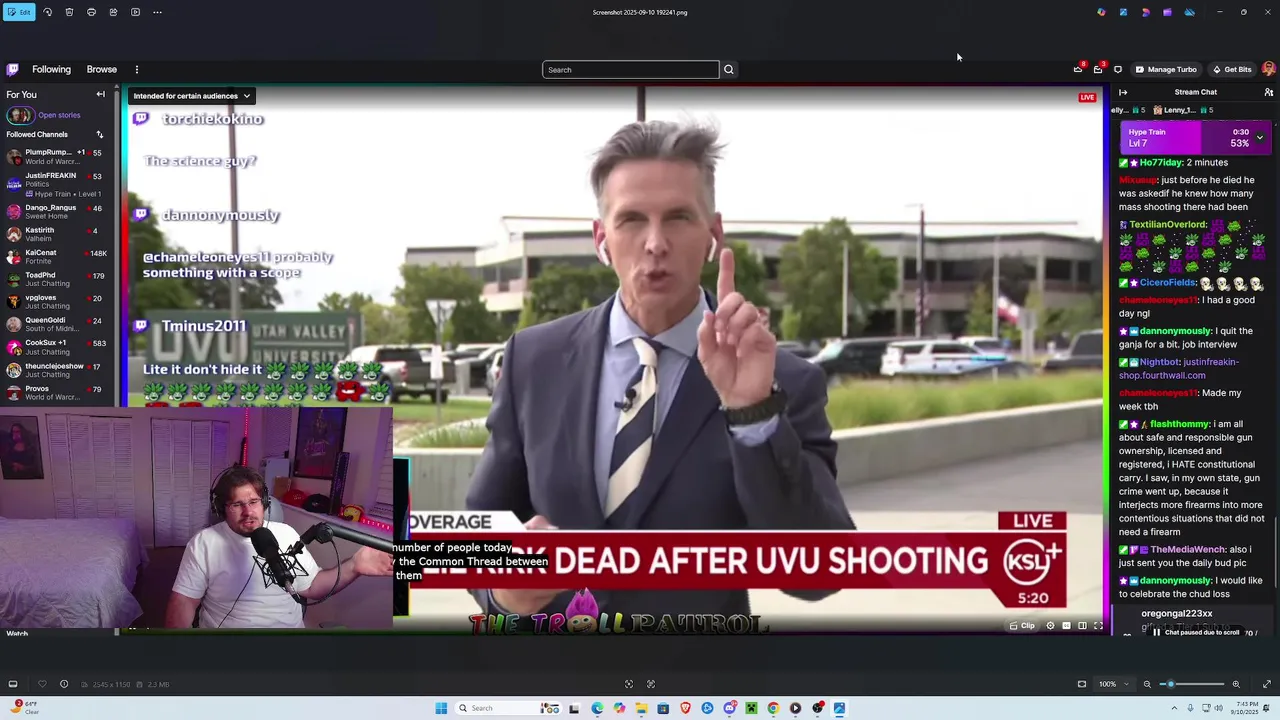1280x720 pixels.
Task: Click the Edit button in Photos toolbar
Action: [18, 12]
